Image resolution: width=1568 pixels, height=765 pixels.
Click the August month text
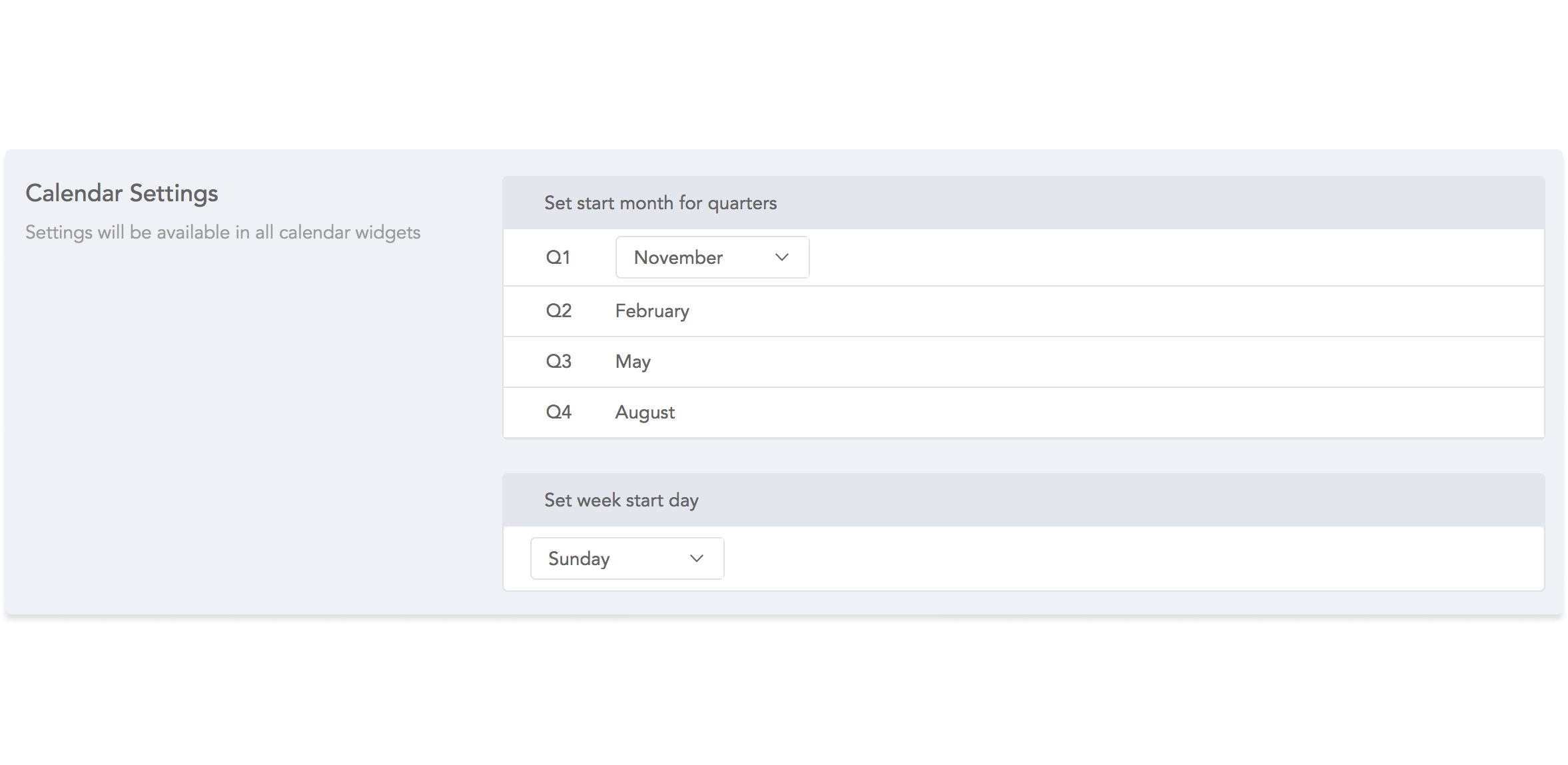coord(645,412)
